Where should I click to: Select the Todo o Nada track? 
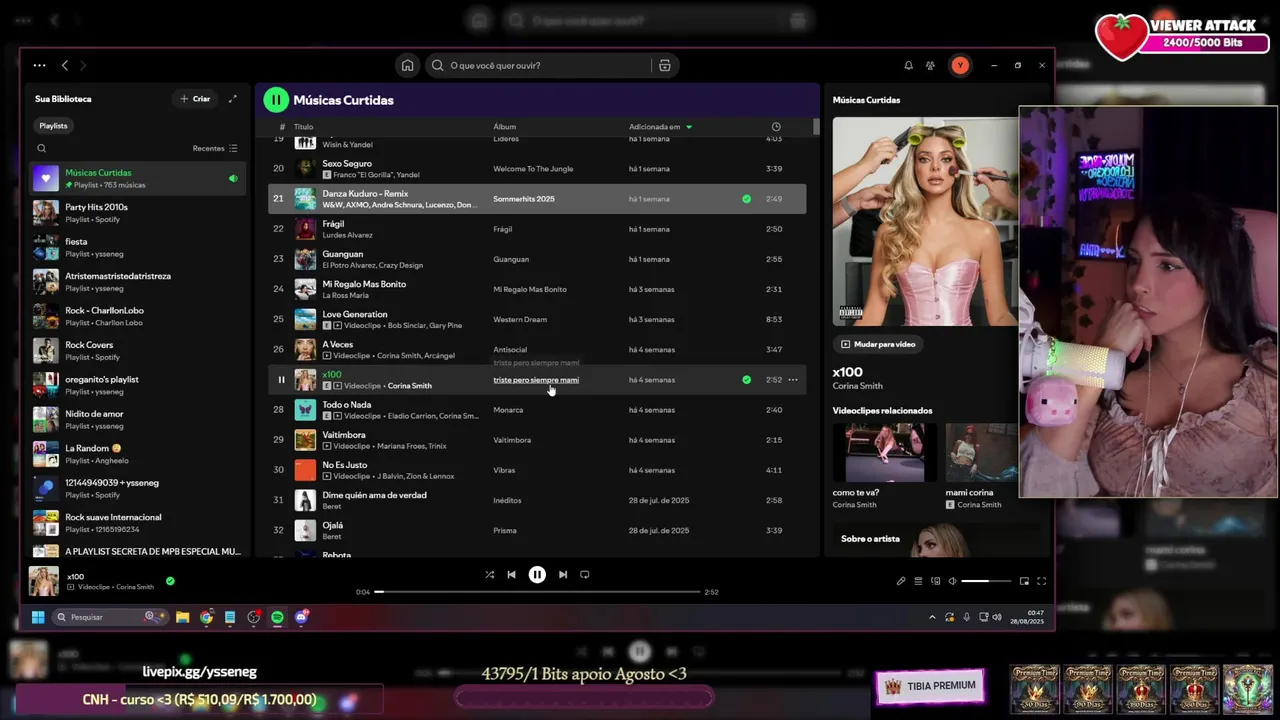click(x=537, y=410)
